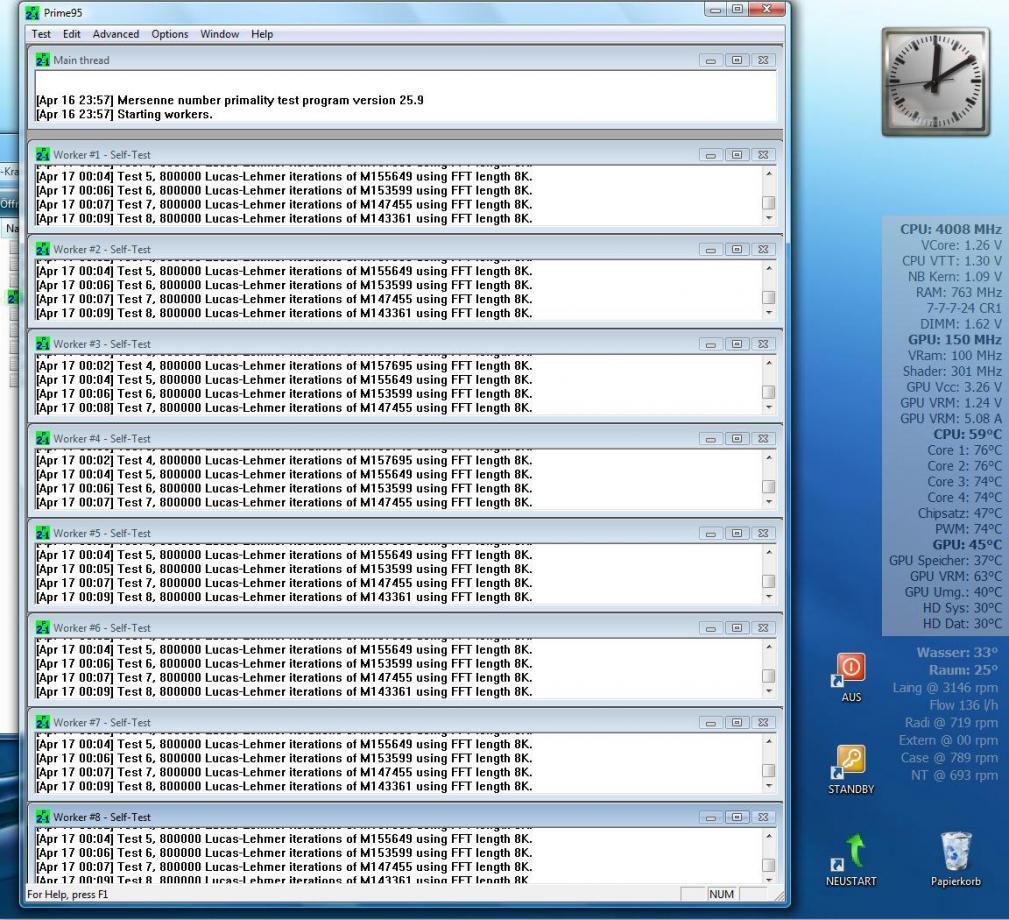The height and width of the screenshot is (920, 1009).
Task: Click Worker #2 scrollbar up arrow
Action: pyautogui.click(x=768, y=268)
